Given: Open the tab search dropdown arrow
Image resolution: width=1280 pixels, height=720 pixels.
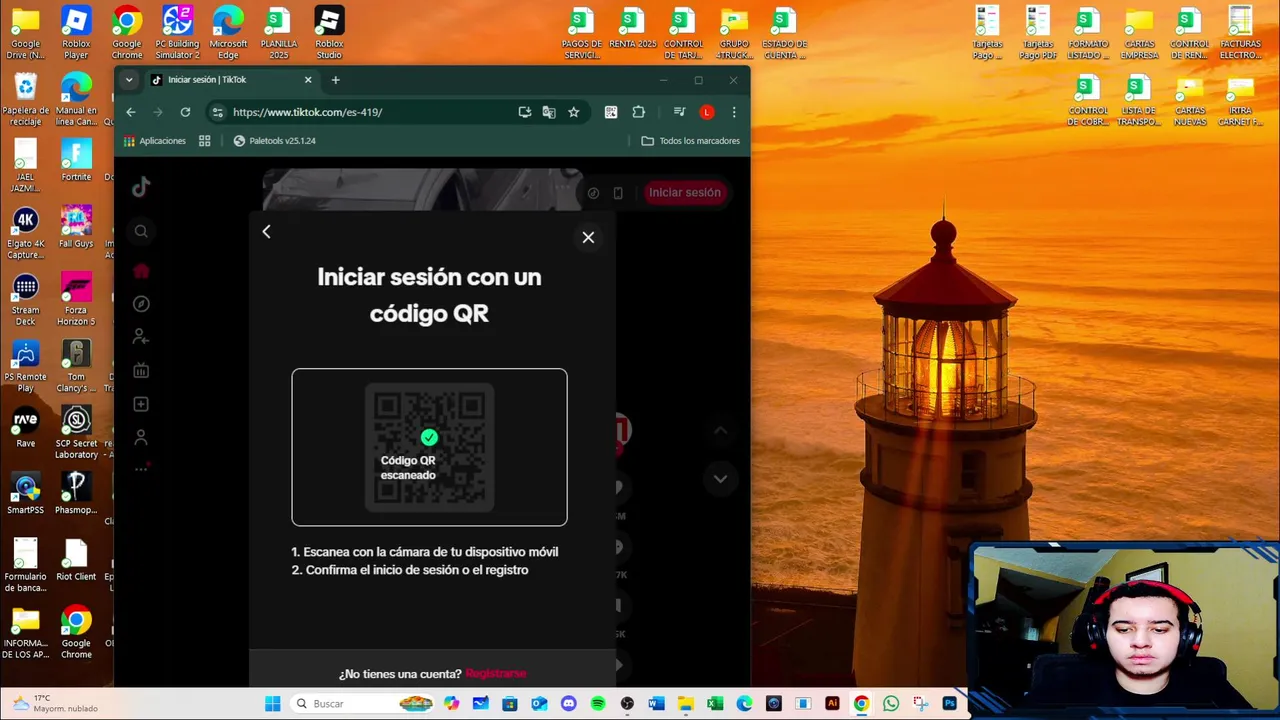Looking at the screenshot, I should tap(129, 80).
